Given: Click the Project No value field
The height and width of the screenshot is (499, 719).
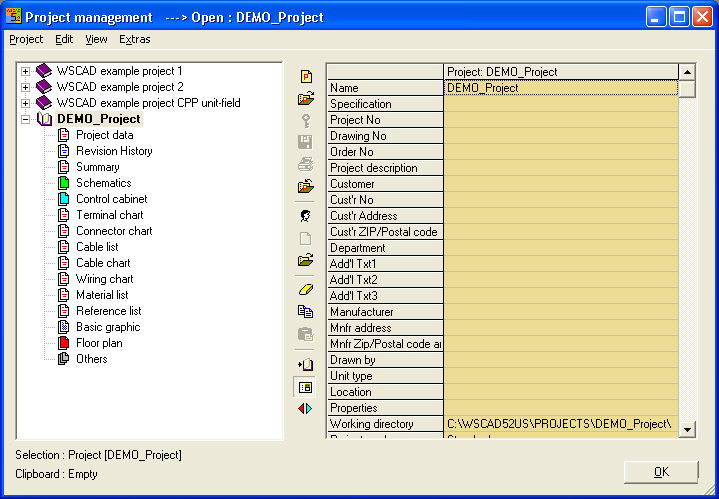Looking at the screenshot, I should [561, 120].
